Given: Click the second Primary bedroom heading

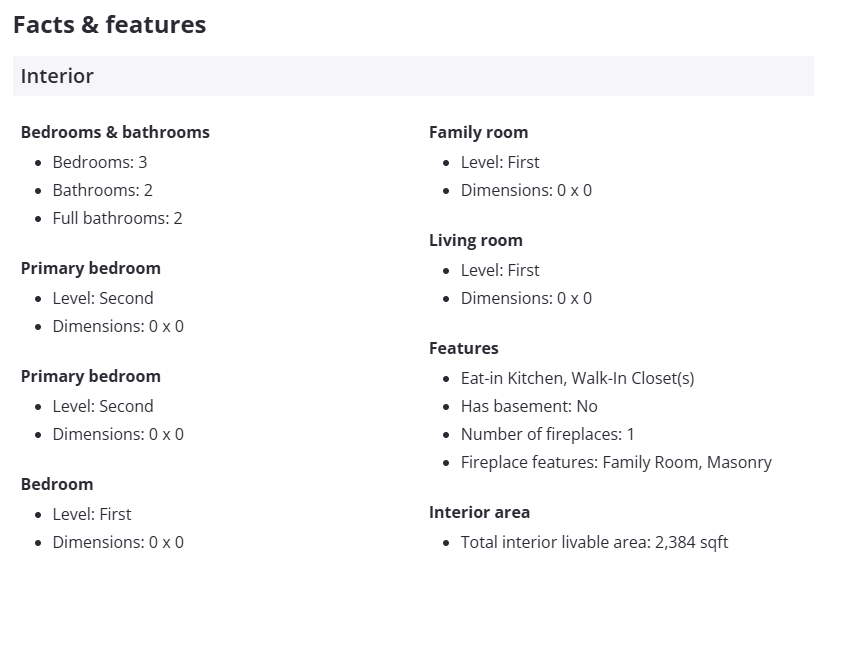Looking at the screenshot, I should point(90,376).
